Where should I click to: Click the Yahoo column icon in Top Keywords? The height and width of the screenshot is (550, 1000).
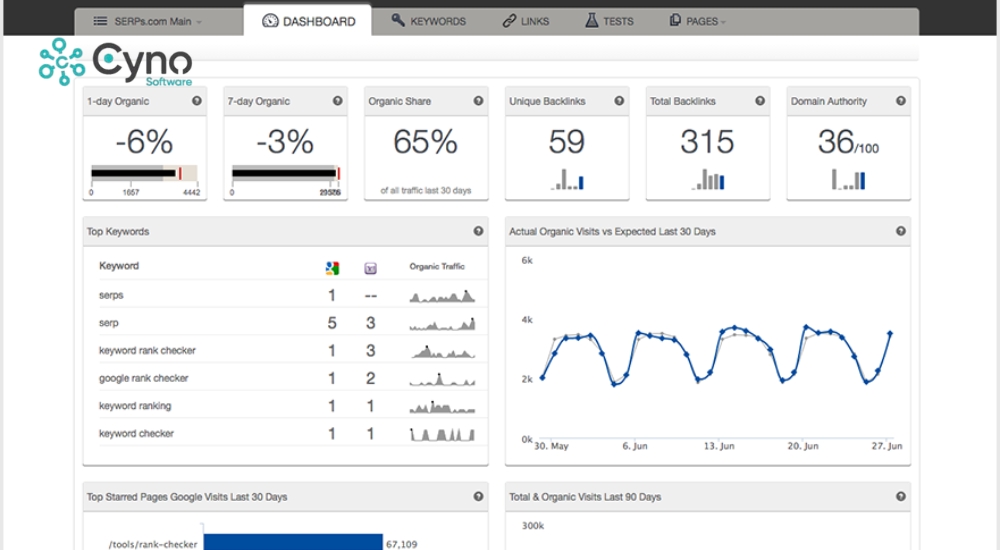click(x=370, y=267)
